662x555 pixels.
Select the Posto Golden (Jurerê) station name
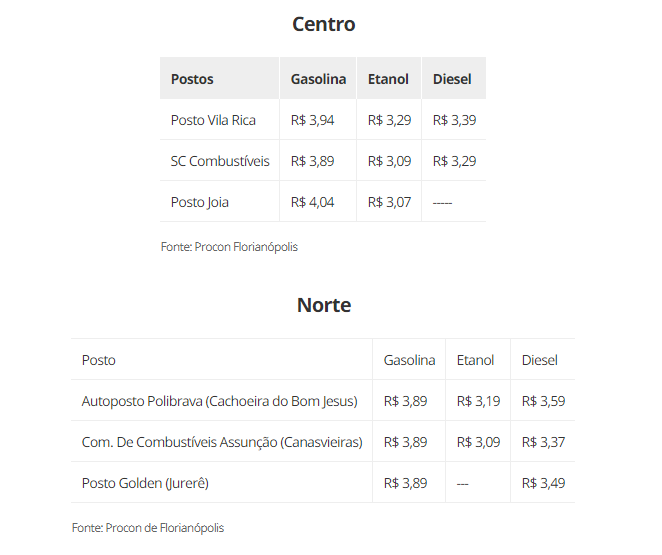pos(145,483)
